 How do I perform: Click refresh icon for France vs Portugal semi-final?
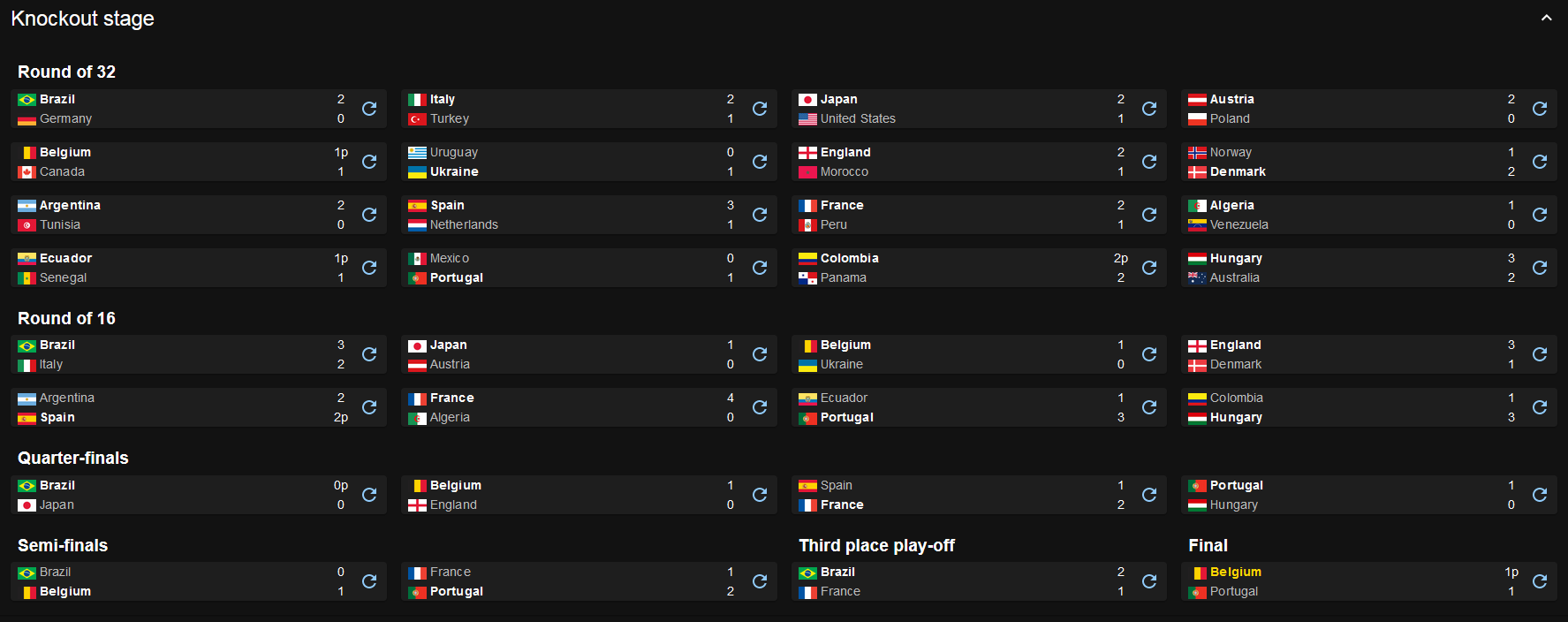tap(760, 581)
